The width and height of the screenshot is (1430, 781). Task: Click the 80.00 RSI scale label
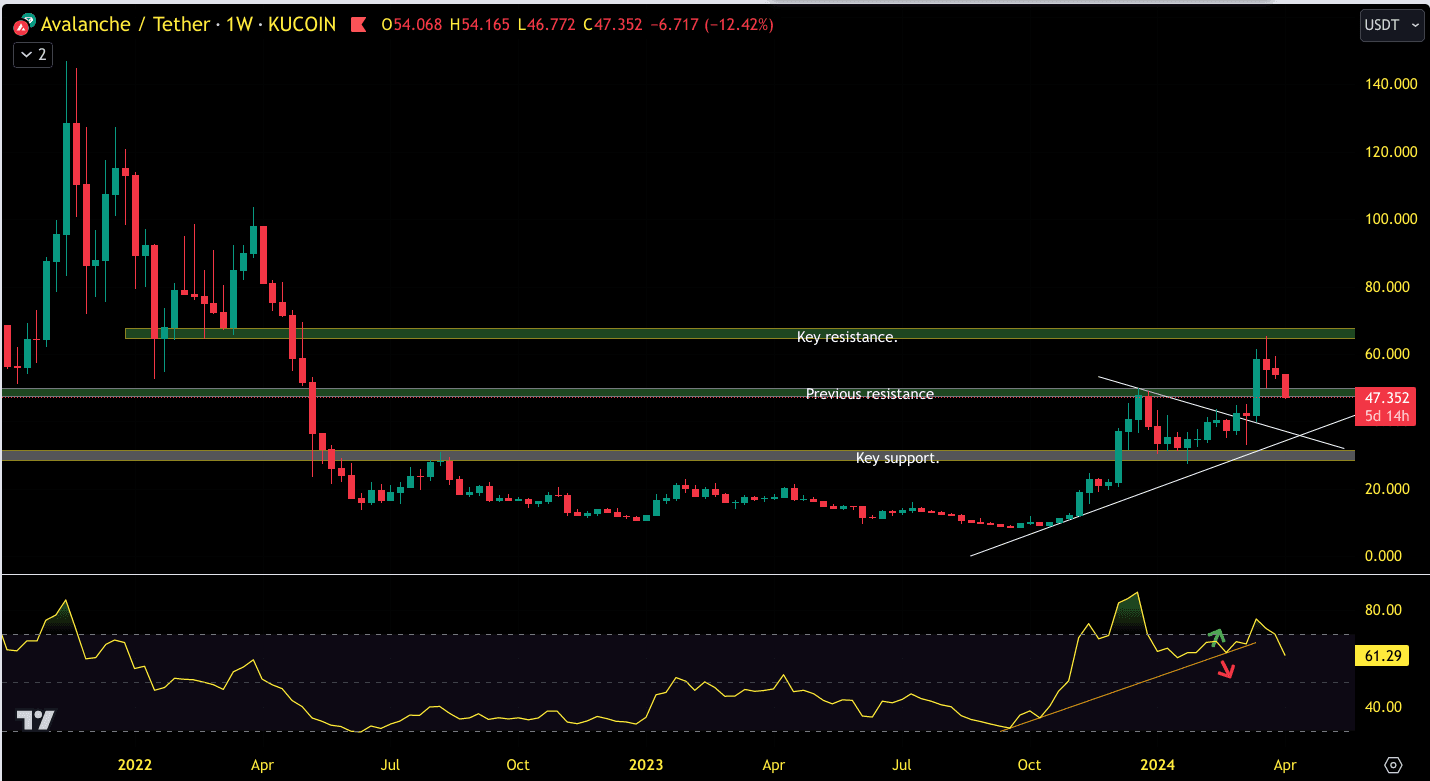[1385, 610]
